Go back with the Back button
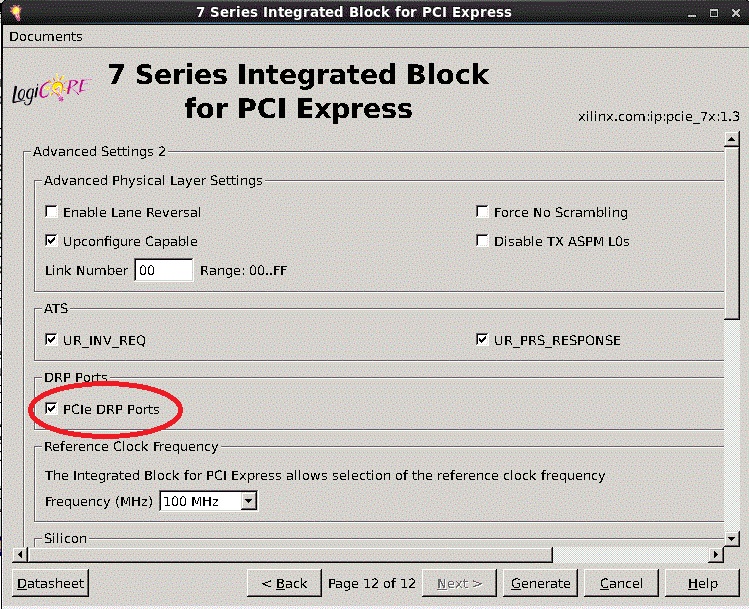This screenshot has width=749, height=609. point(285,583)
